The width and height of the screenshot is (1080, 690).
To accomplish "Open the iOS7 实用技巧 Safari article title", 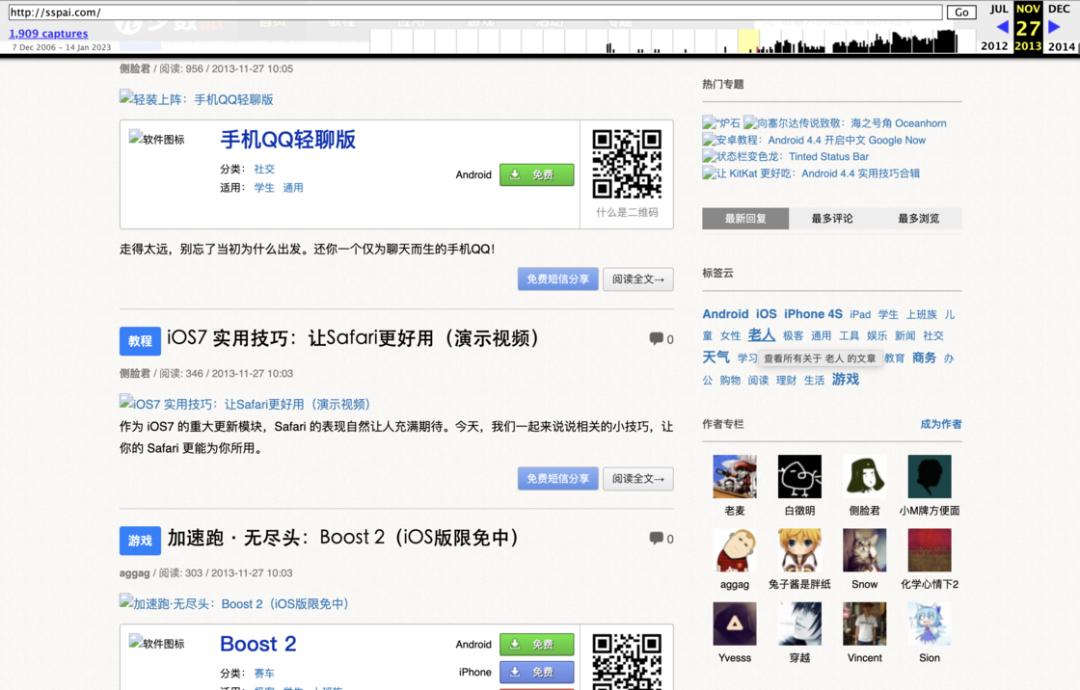I will pos(353,338).
